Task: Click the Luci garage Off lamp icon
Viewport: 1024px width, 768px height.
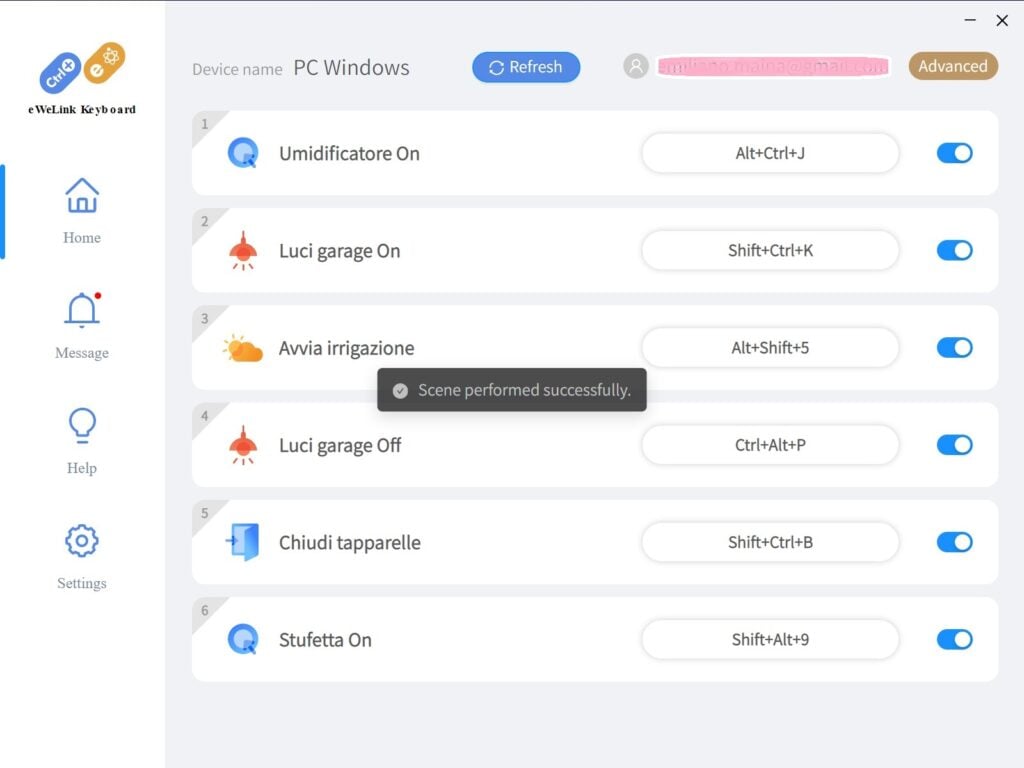Action: (243, 445)
